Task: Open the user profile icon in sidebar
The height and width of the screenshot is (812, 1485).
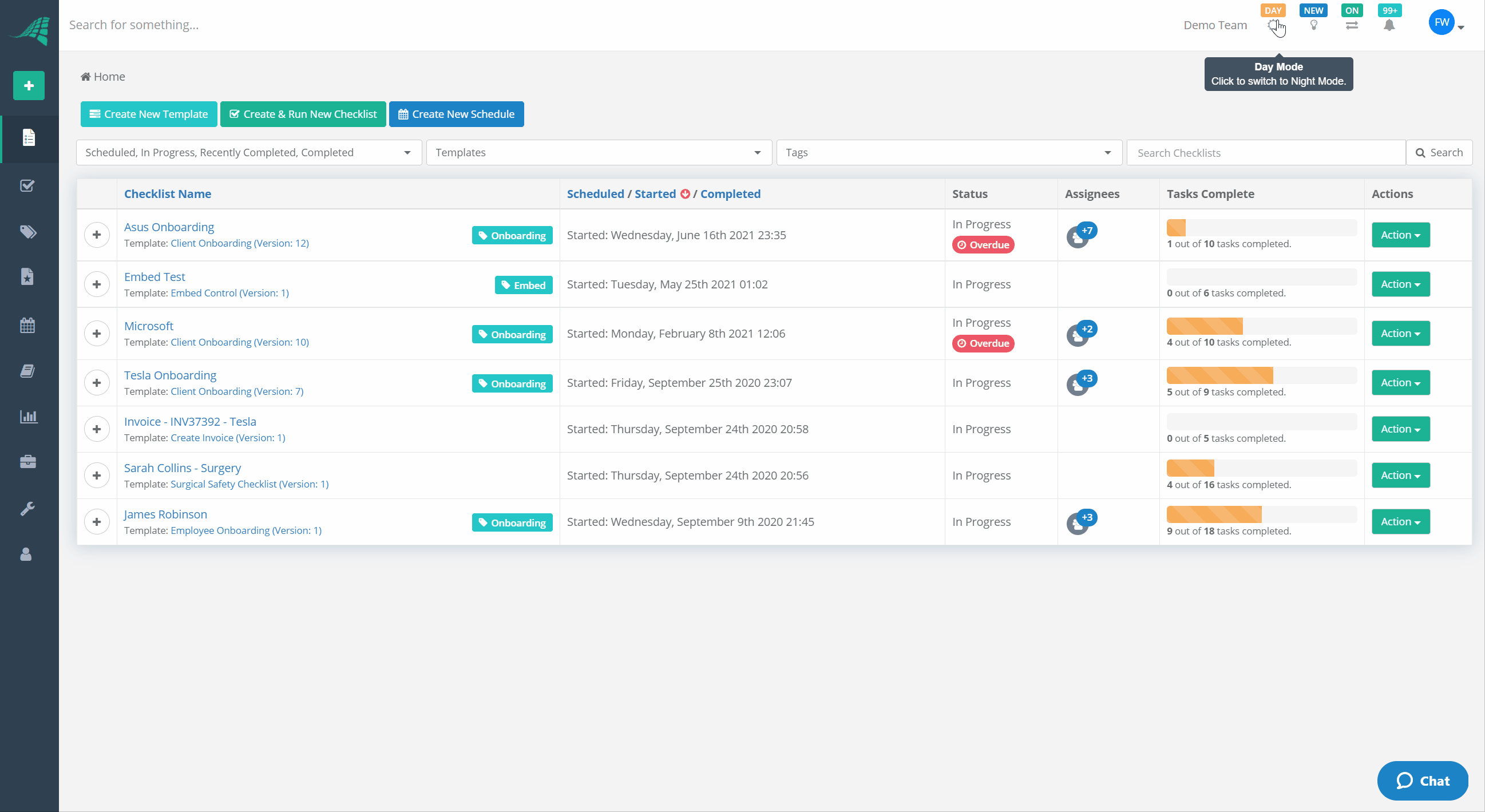Action: pos(26,554)
